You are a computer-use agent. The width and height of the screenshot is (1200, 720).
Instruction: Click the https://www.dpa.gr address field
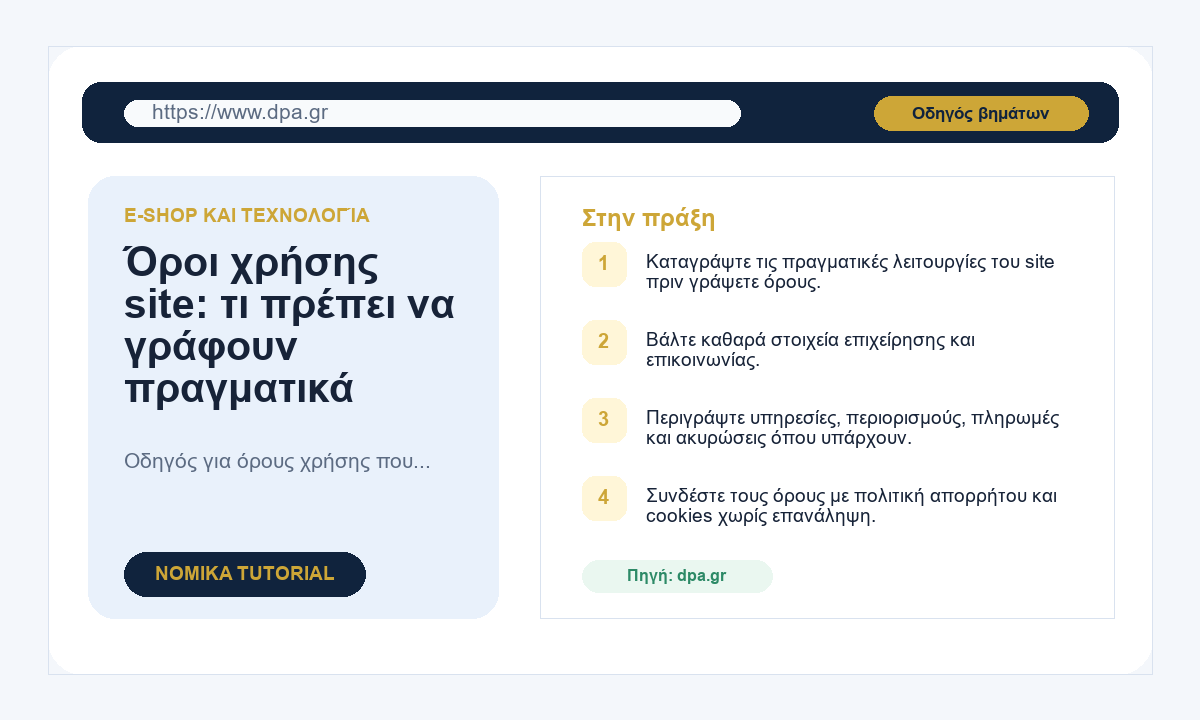click(x=432, y=113)
